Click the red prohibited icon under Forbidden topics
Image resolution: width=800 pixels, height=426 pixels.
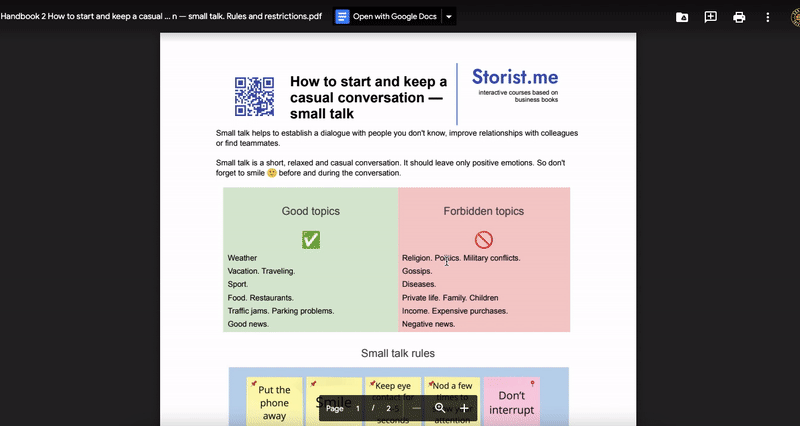point(484,240)
